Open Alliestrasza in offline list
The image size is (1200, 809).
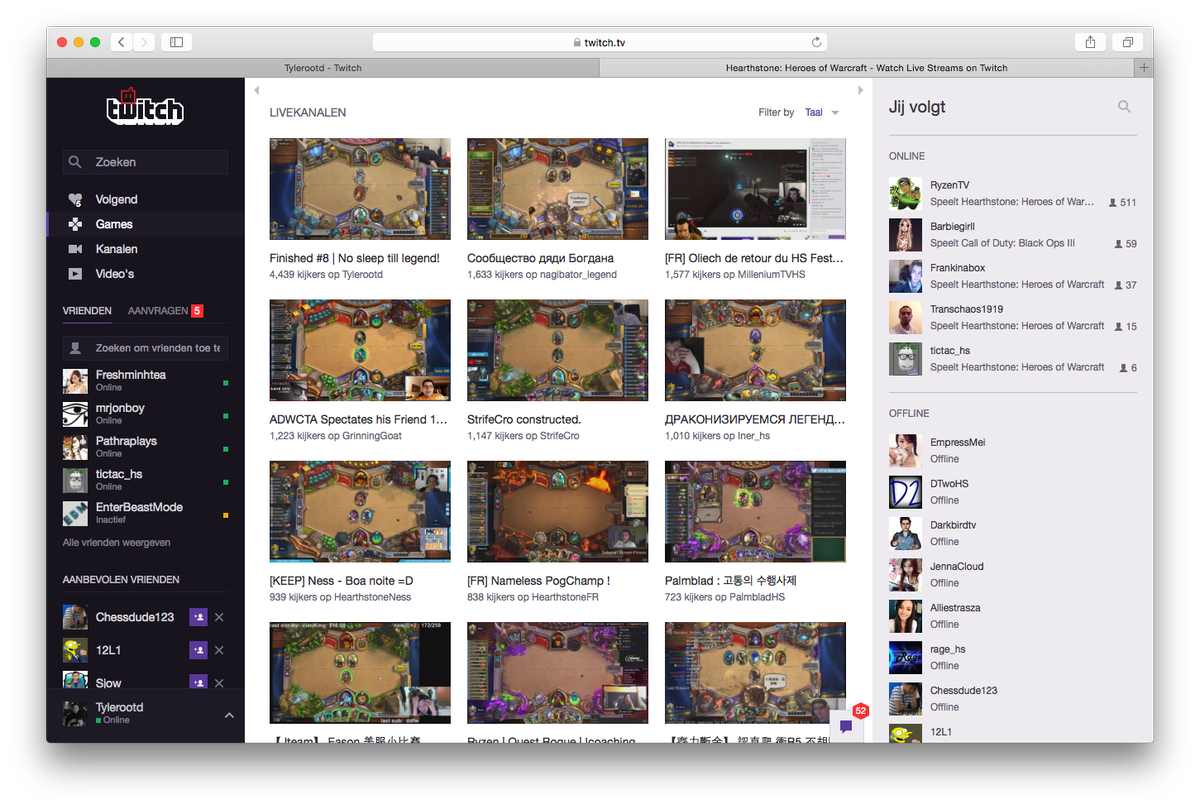tap(1013, 616)
